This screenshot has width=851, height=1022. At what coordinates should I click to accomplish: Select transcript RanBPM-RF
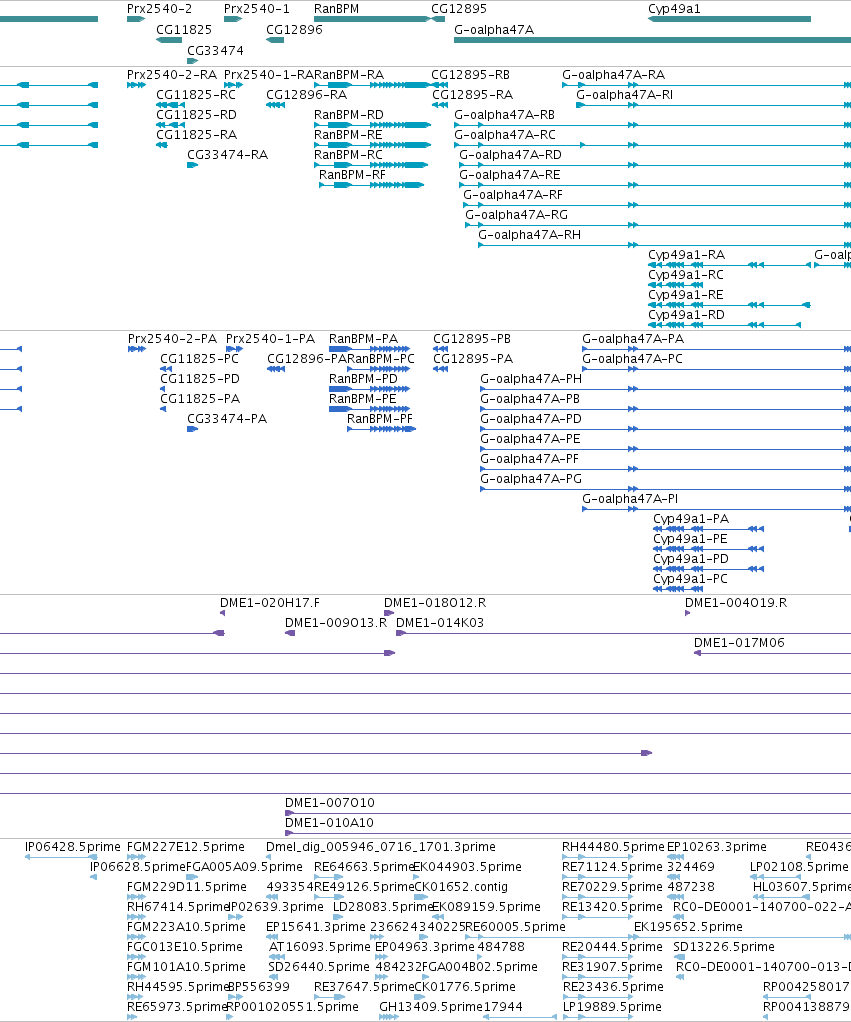353,175
